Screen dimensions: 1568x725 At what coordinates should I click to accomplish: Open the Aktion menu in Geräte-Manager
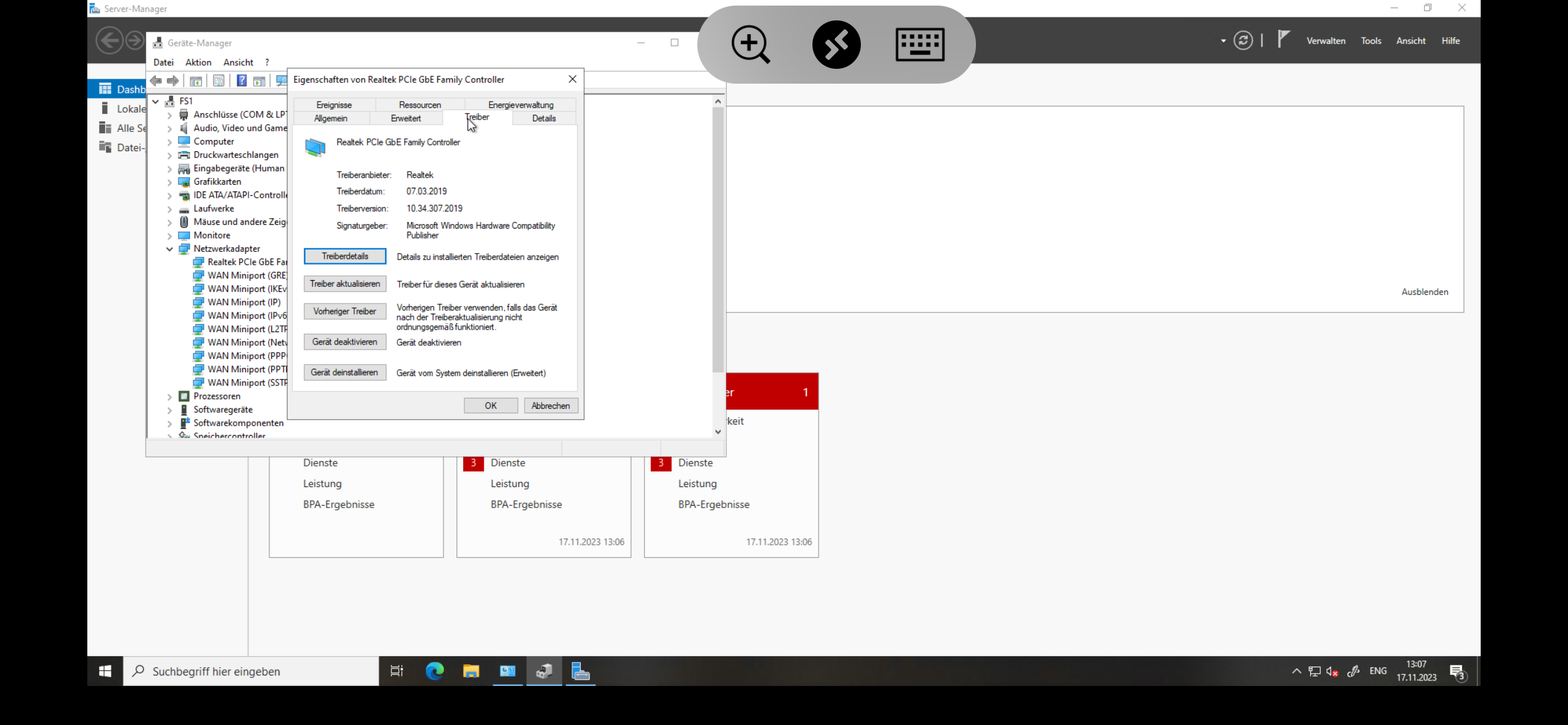click(x=198, y=62)
